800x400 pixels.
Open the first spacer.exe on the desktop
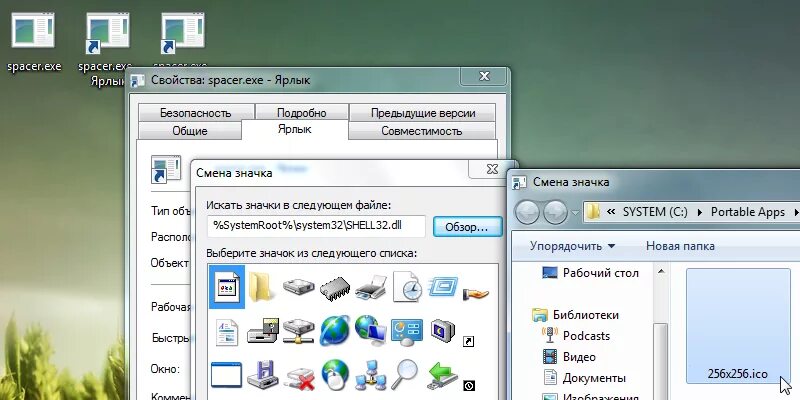click(x=34, y=42)
